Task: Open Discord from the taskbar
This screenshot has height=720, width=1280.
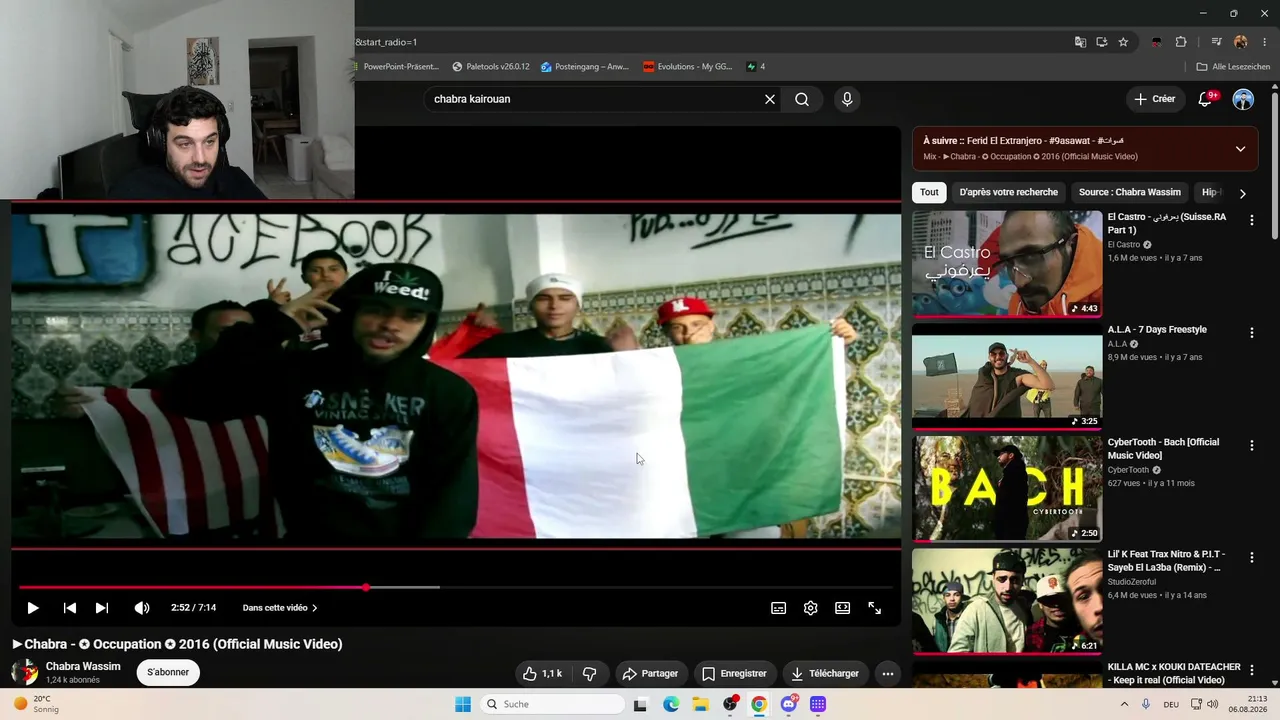Action: pyautogui.click(x=788, y=704)
